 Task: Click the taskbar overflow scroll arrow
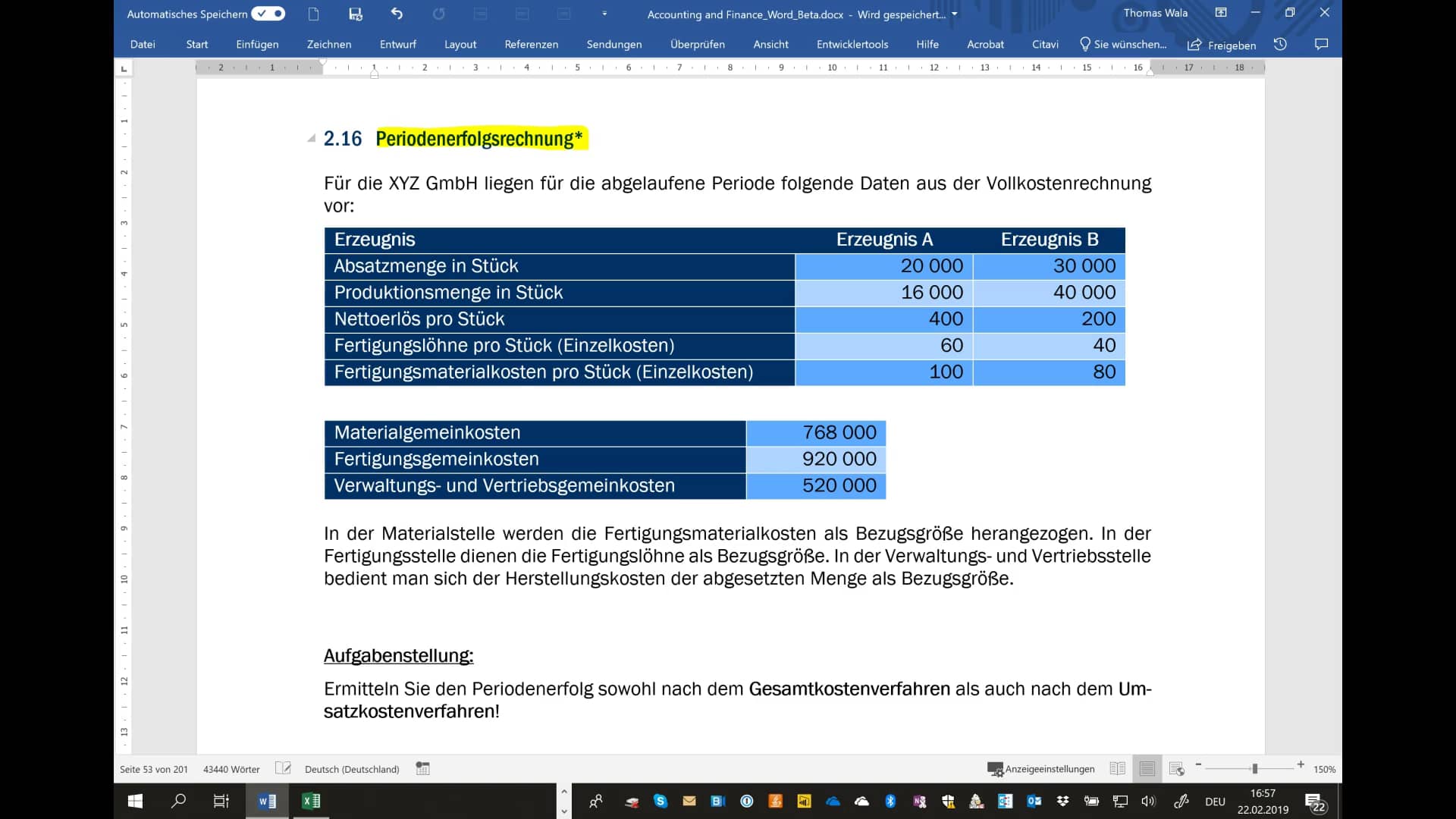[563, 801]
